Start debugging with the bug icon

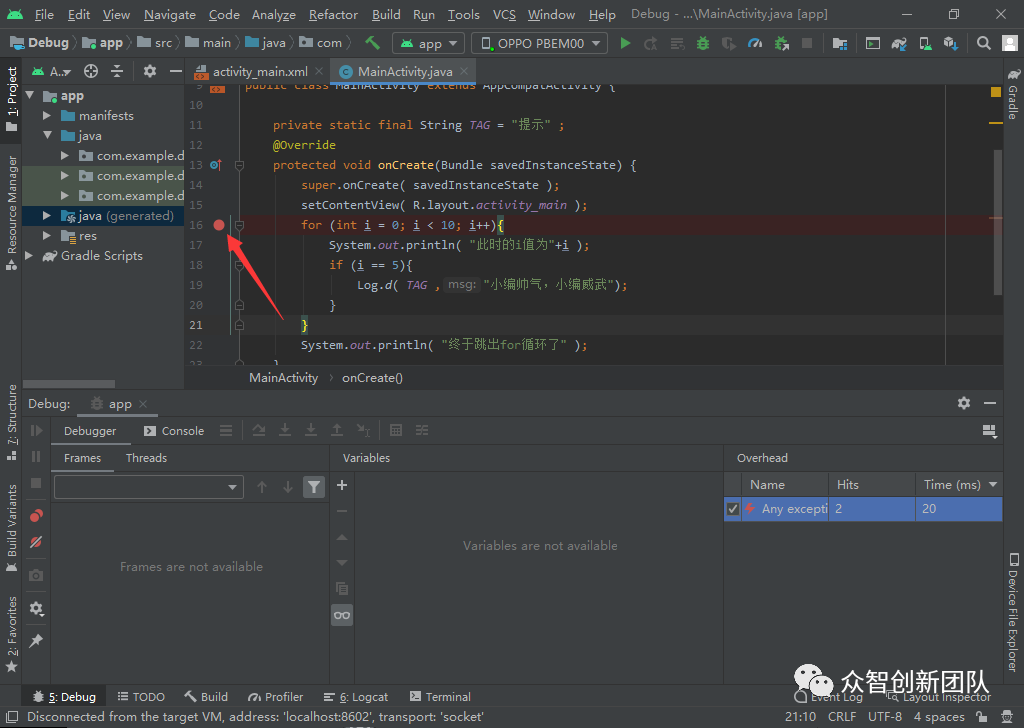click(x=703, y=43)
